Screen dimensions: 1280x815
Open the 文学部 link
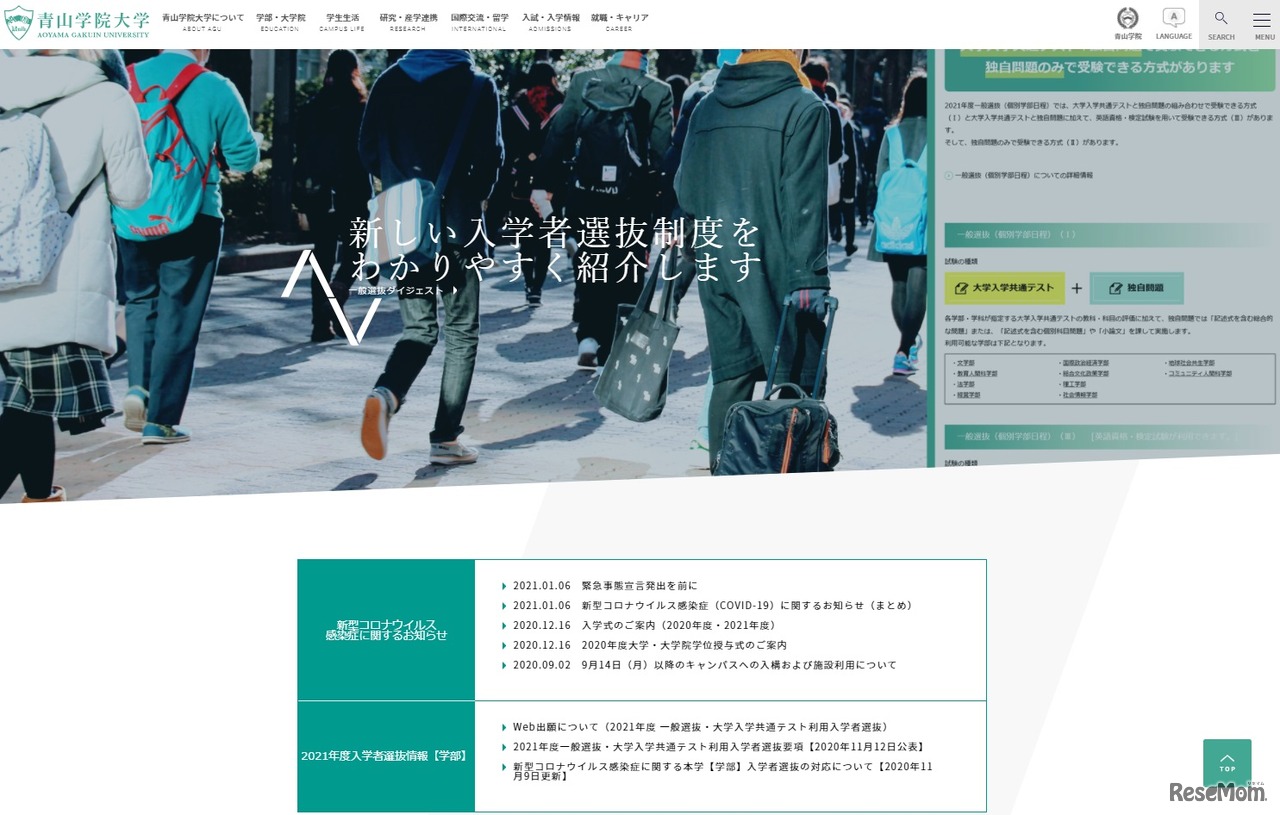(968, 362)
